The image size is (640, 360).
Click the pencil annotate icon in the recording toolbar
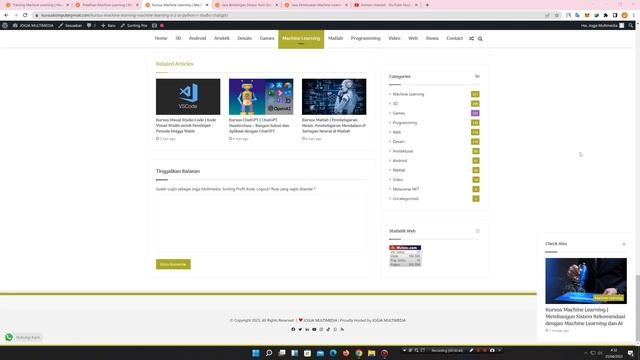(471, 350)
